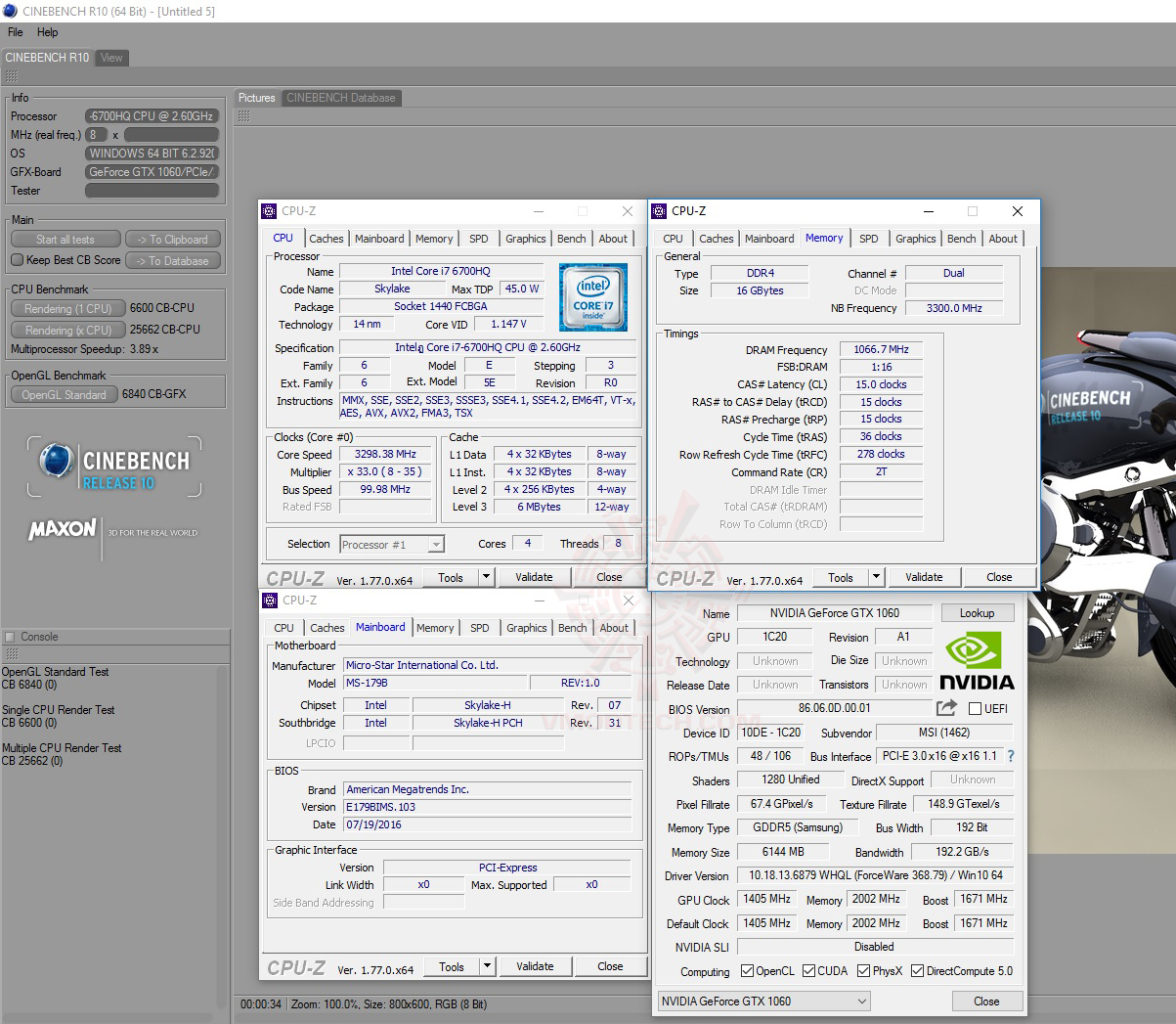Switch to the CINEBENCH Database tab

pos(340,98)
